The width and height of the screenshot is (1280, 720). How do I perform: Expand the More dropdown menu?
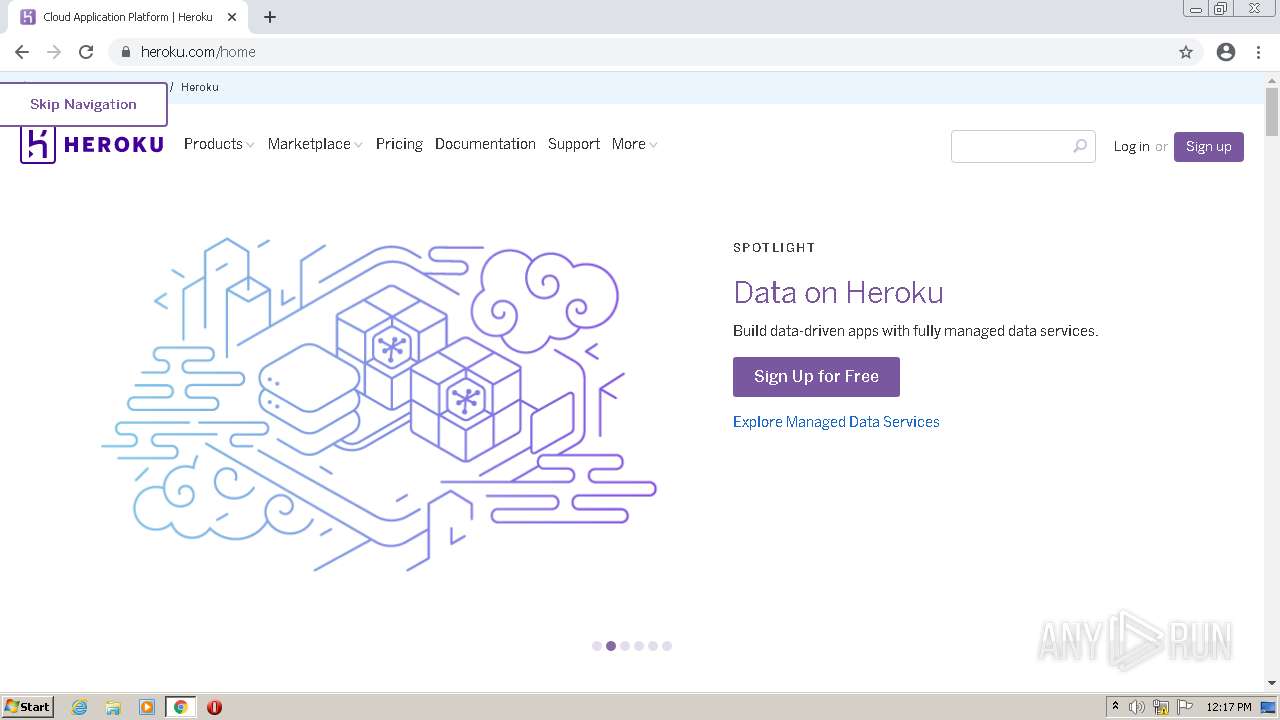pos(635,144)
